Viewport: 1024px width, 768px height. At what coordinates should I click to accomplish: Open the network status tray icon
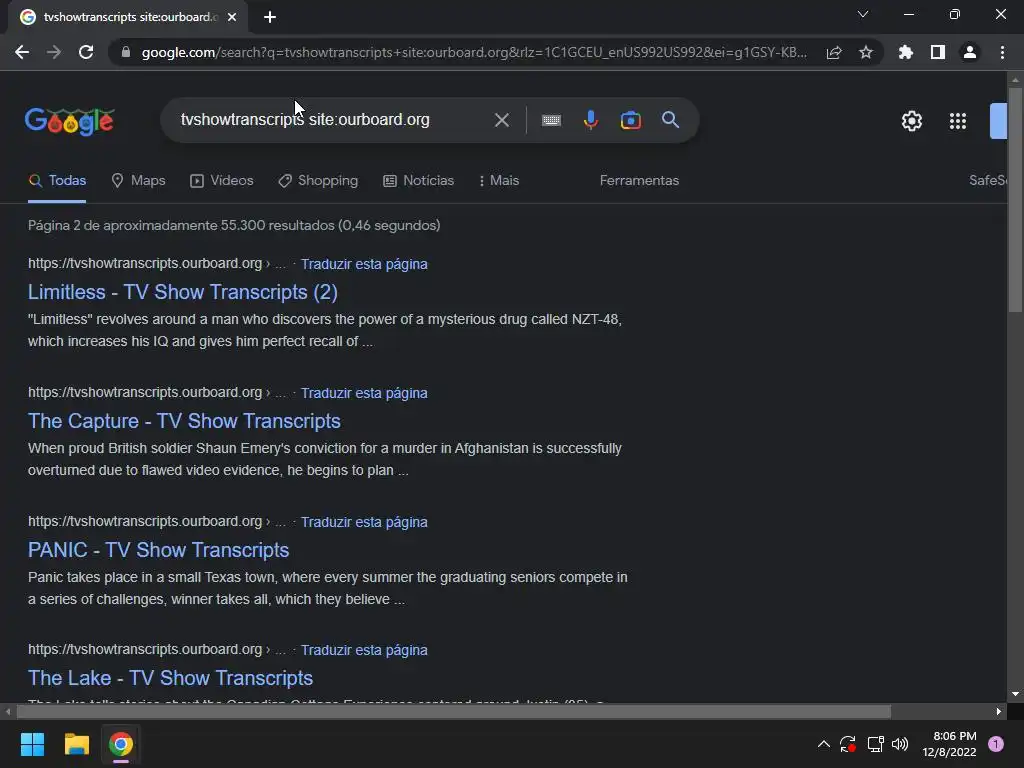click(x=875, y=744)
